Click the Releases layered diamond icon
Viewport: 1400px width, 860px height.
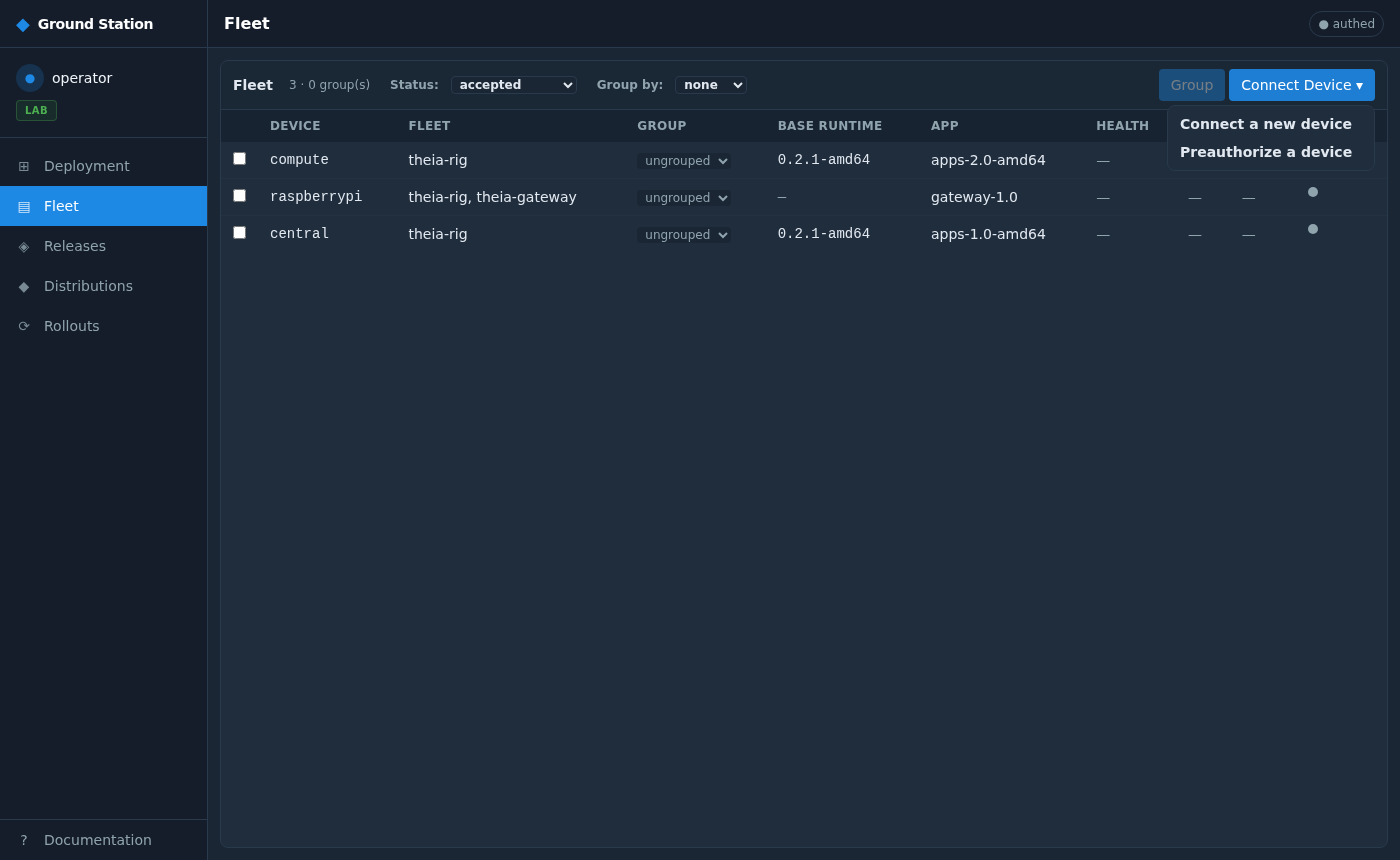click(24, 246)
